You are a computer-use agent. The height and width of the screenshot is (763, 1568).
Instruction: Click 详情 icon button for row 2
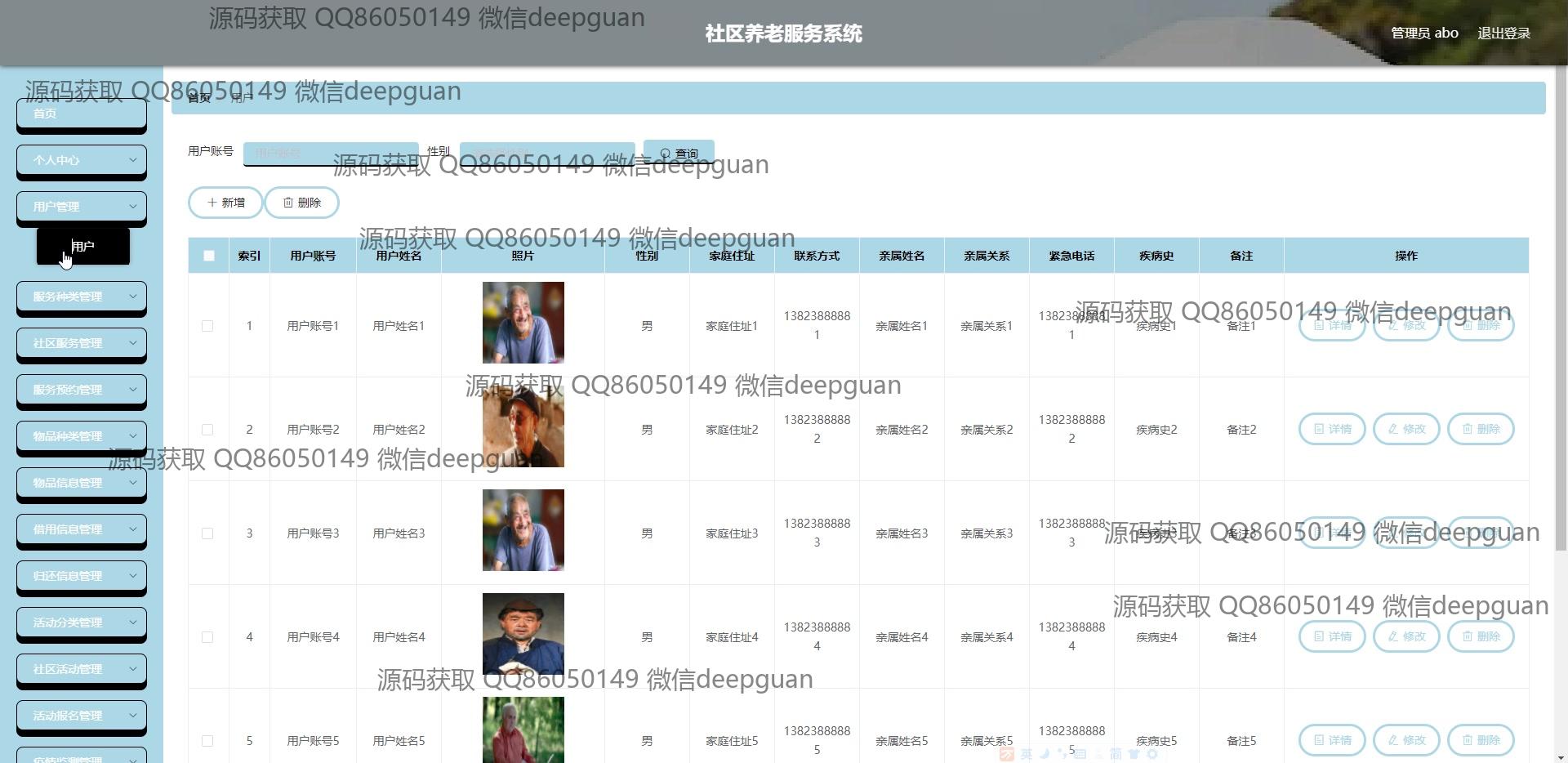[x=1331, y=429]
